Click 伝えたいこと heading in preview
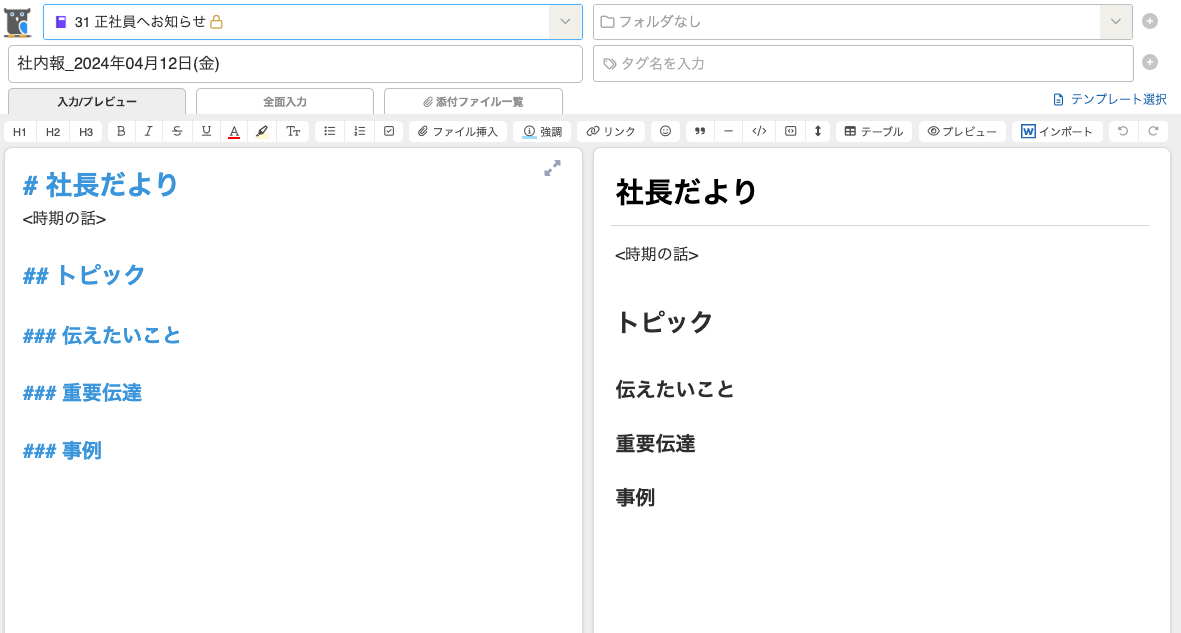 click(x=675, y=389)
